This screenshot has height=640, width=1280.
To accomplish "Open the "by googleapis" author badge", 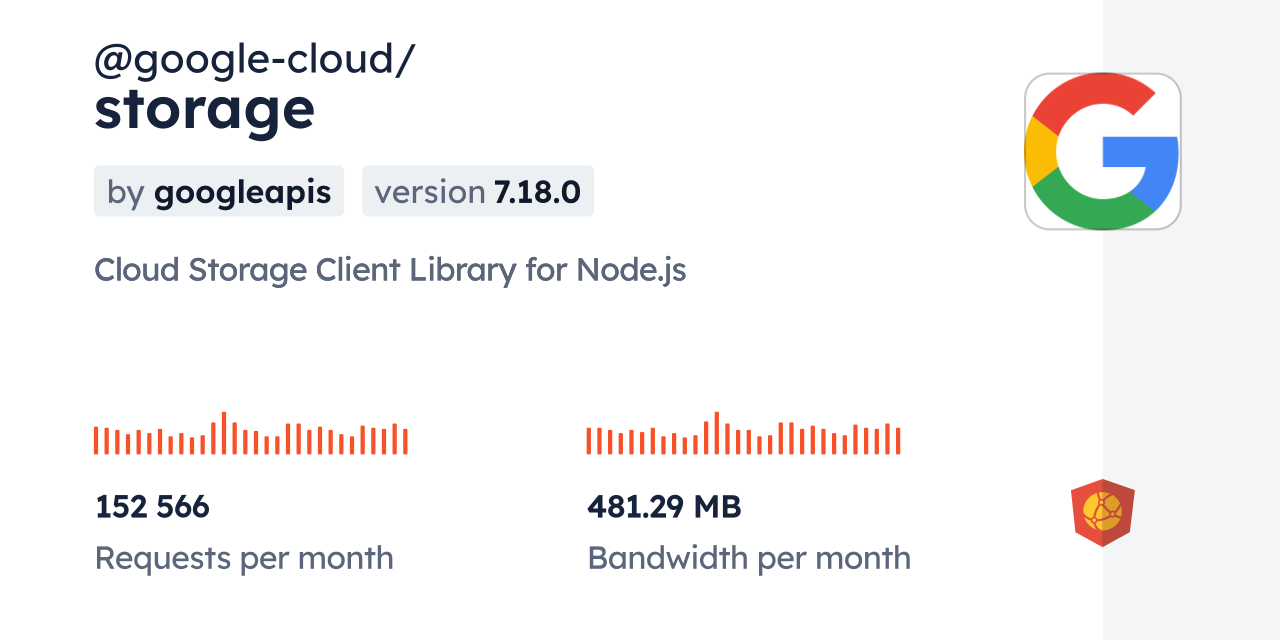I will (x=218, y=191).
